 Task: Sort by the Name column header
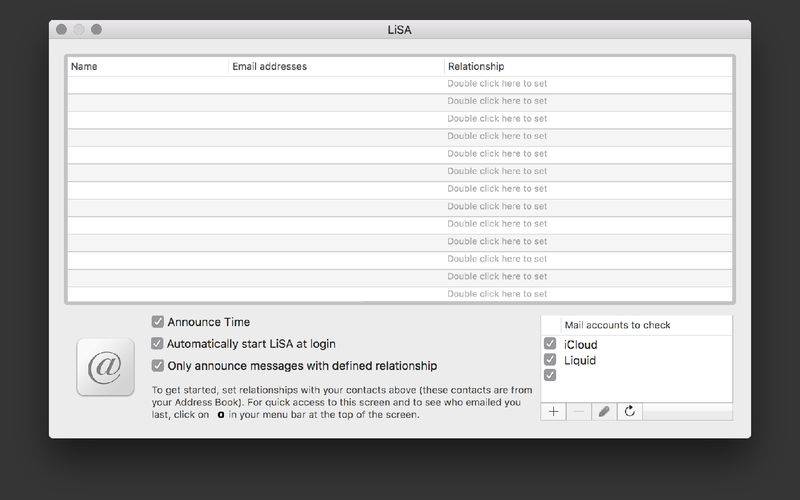(148, 66)
